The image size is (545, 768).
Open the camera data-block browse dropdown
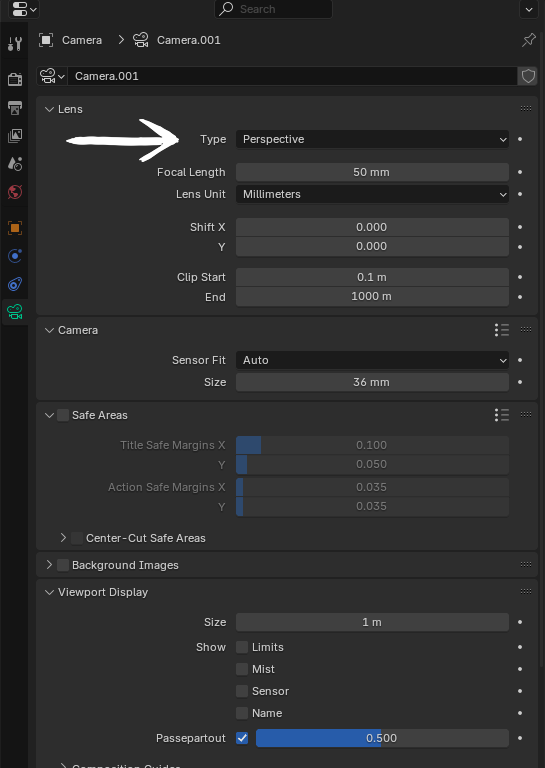click(52, 76)
